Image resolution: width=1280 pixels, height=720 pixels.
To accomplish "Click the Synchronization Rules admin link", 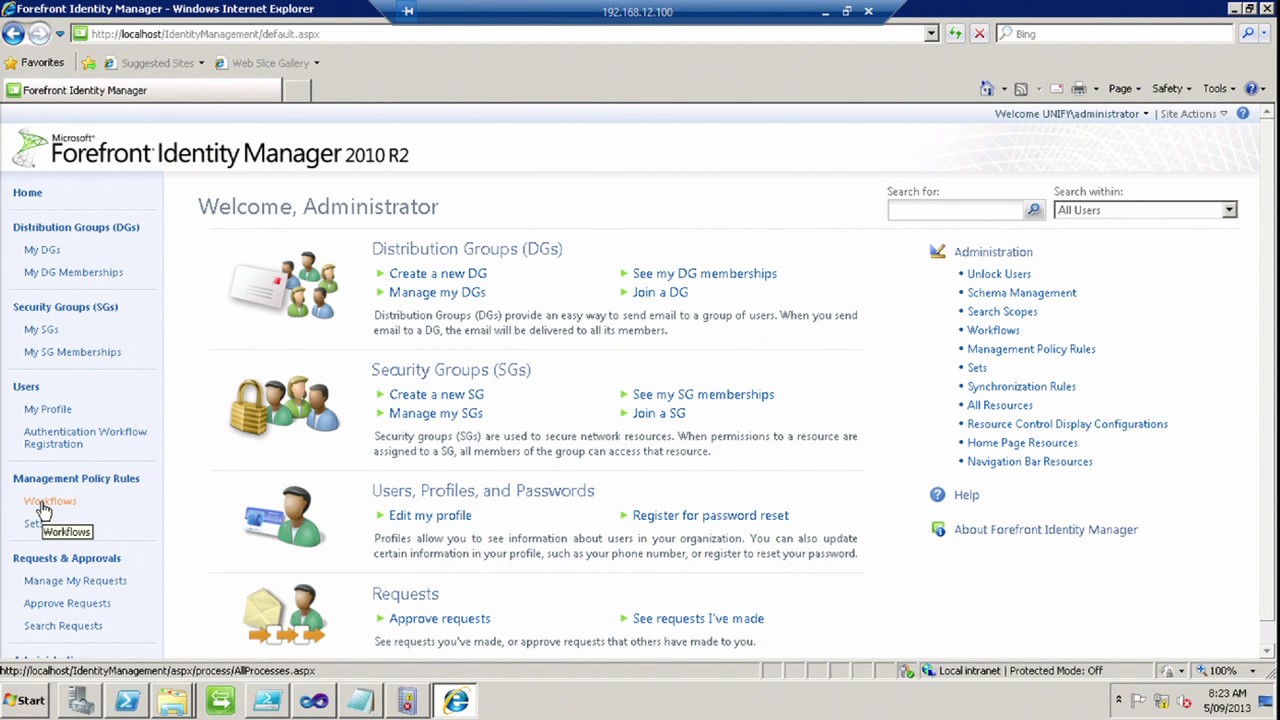I will [1021, 387].
